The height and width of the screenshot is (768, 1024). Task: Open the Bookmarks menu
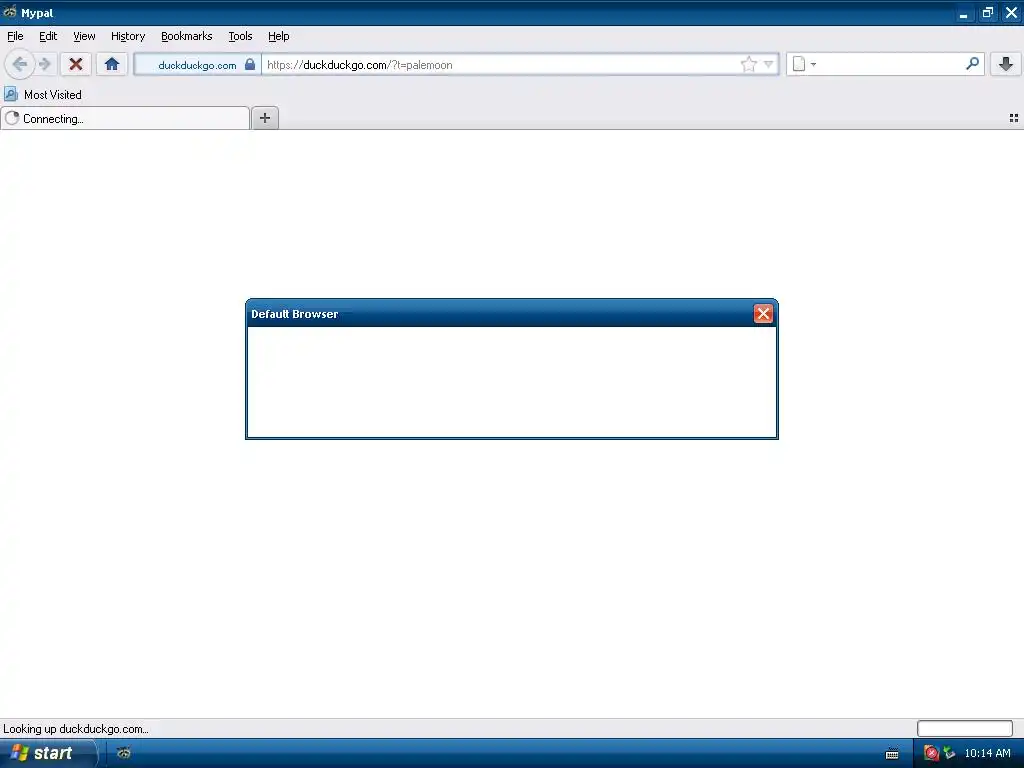[187, 37]
